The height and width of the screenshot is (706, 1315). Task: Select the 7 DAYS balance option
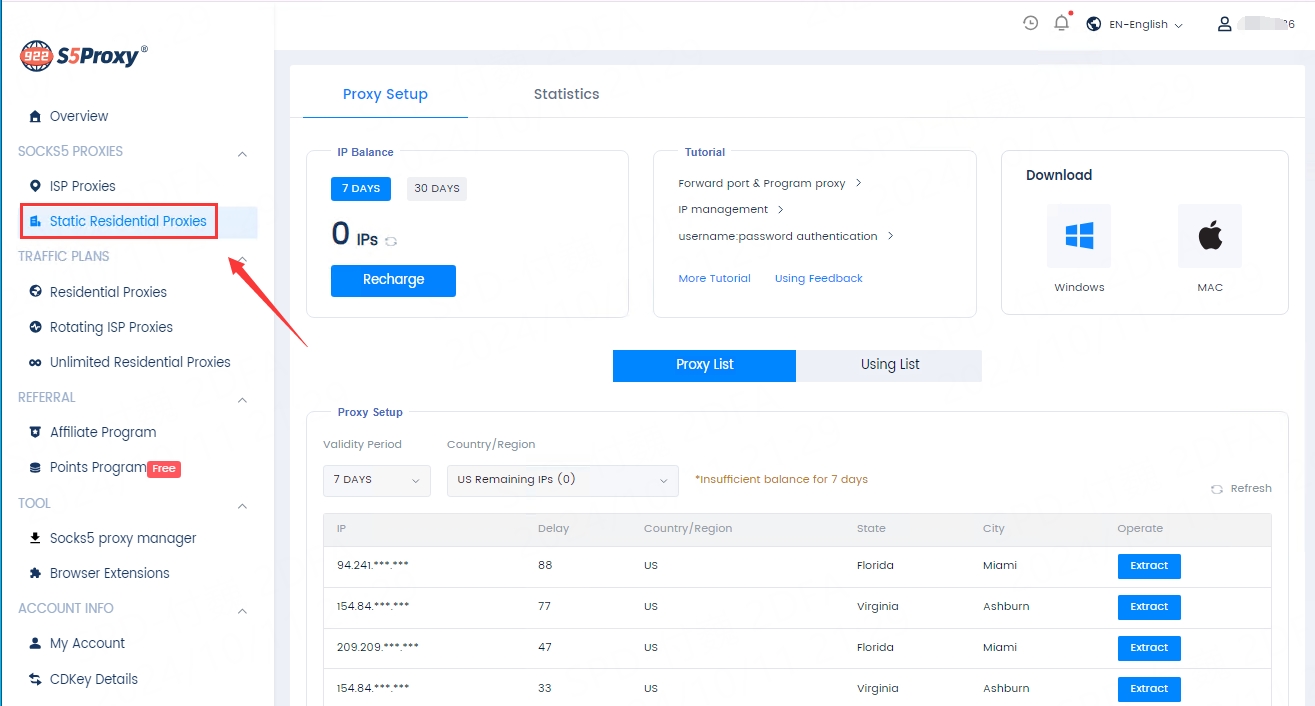click(360, 189)
